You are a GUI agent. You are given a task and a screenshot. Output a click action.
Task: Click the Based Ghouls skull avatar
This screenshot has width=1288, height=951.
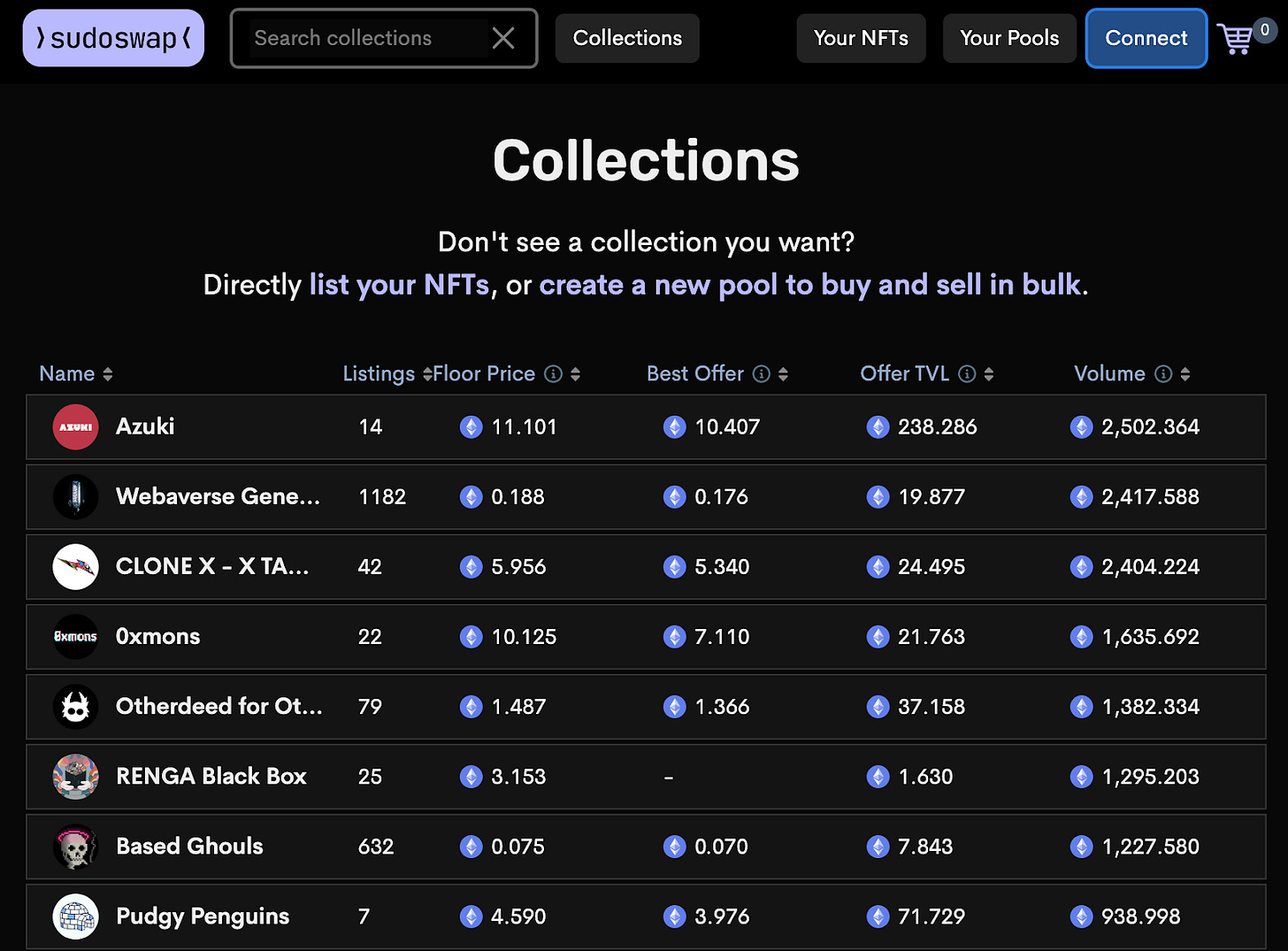pos(75,847)
